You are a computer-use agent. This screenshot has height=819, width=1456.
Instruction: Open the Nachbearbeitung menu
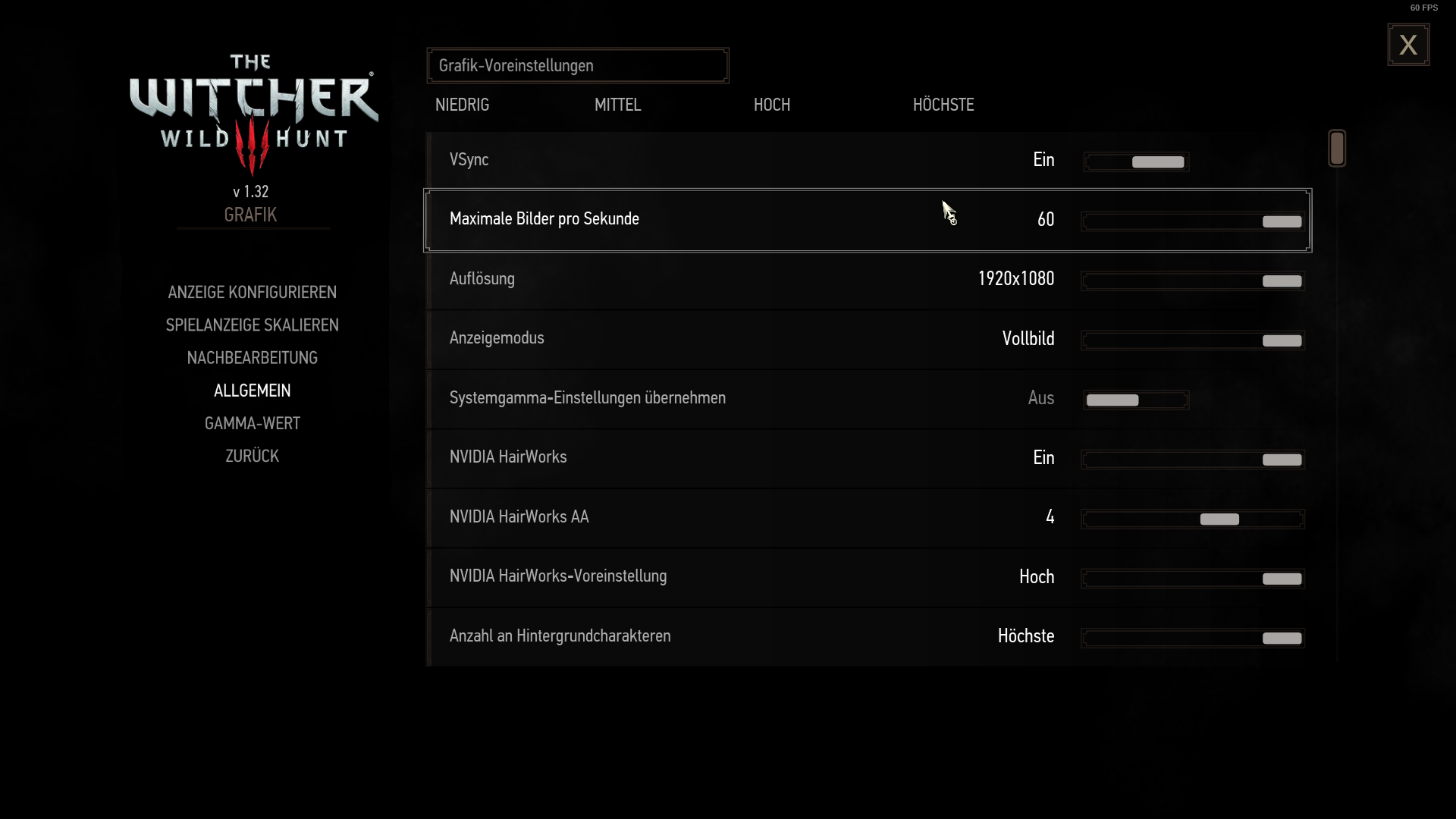(x=253, y=358)
